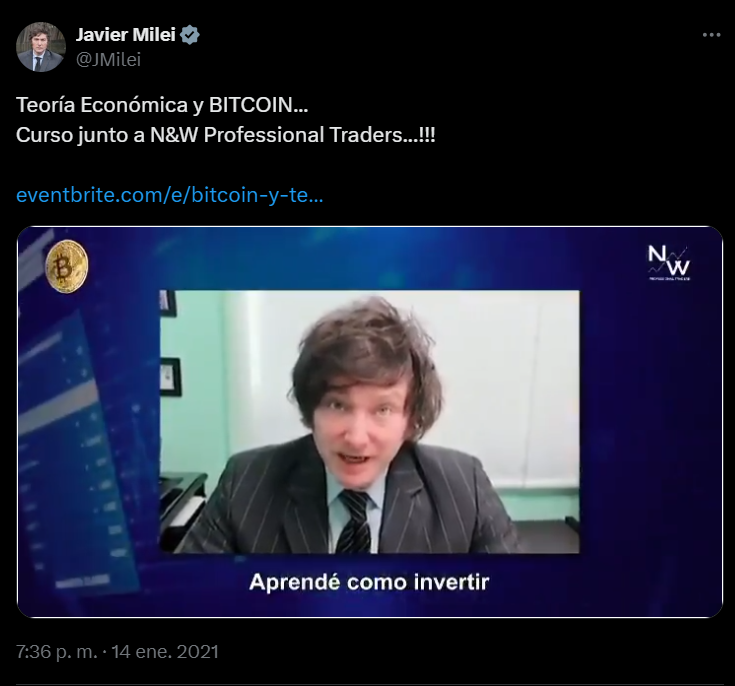Click the N&W logo in video corner

[x=669, y=263]
